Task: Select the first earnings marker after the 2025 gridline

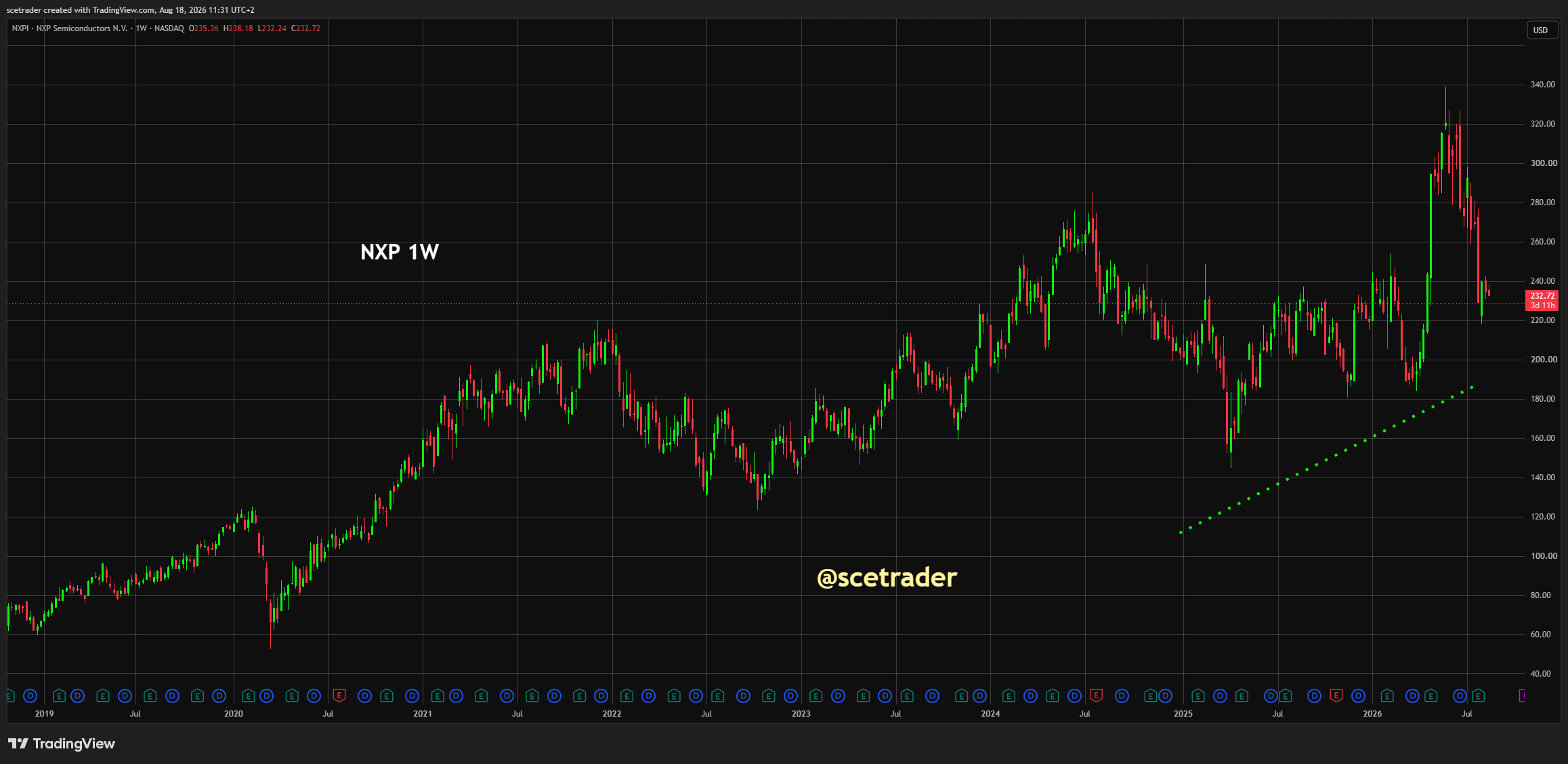Action: [1198, 695]
